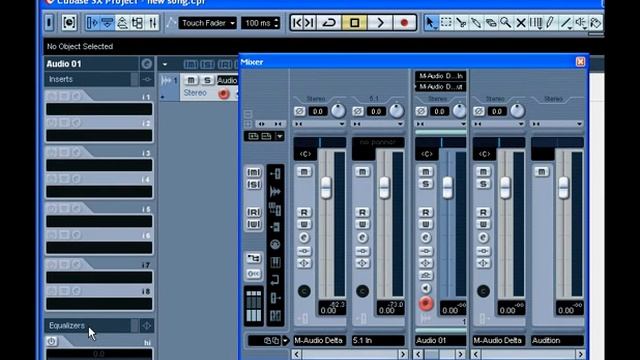Screen dimensions: 640x360
Task: Record-enable the Audio 01 mixer channel
Action: (x=425, y=303)
